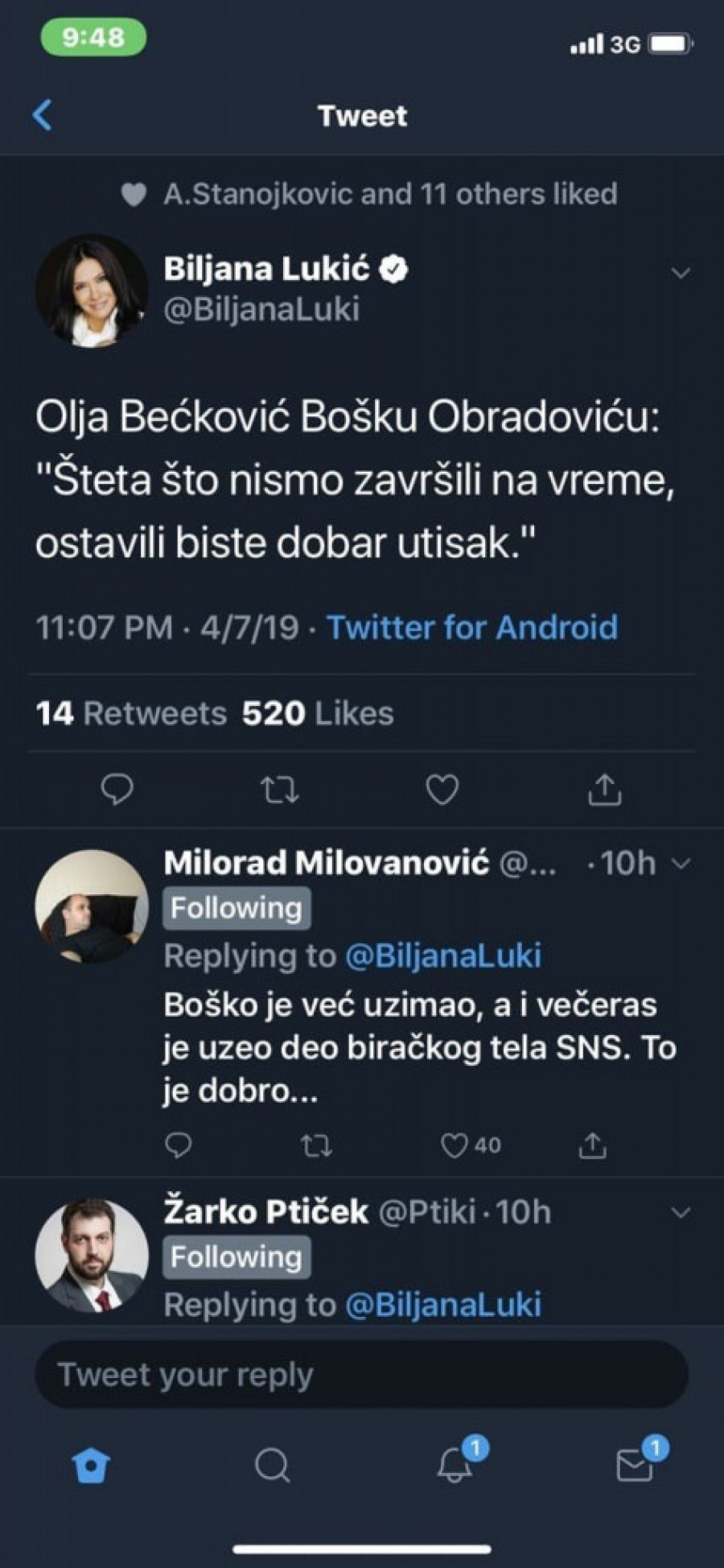Tap the Tweet your reply field
724x1568 pixels.
pyautogui.click(x=362, y=1375)
